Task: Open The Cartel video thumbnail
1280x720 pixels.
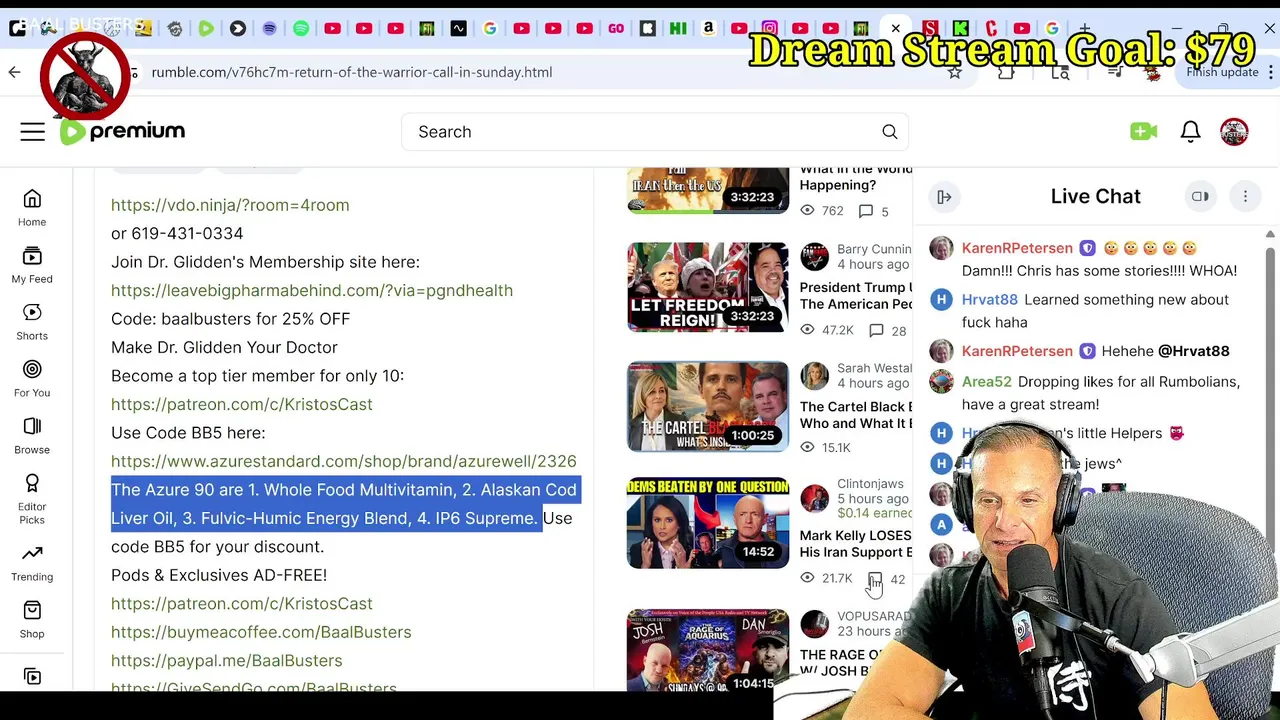Action: tap(708, 406)
